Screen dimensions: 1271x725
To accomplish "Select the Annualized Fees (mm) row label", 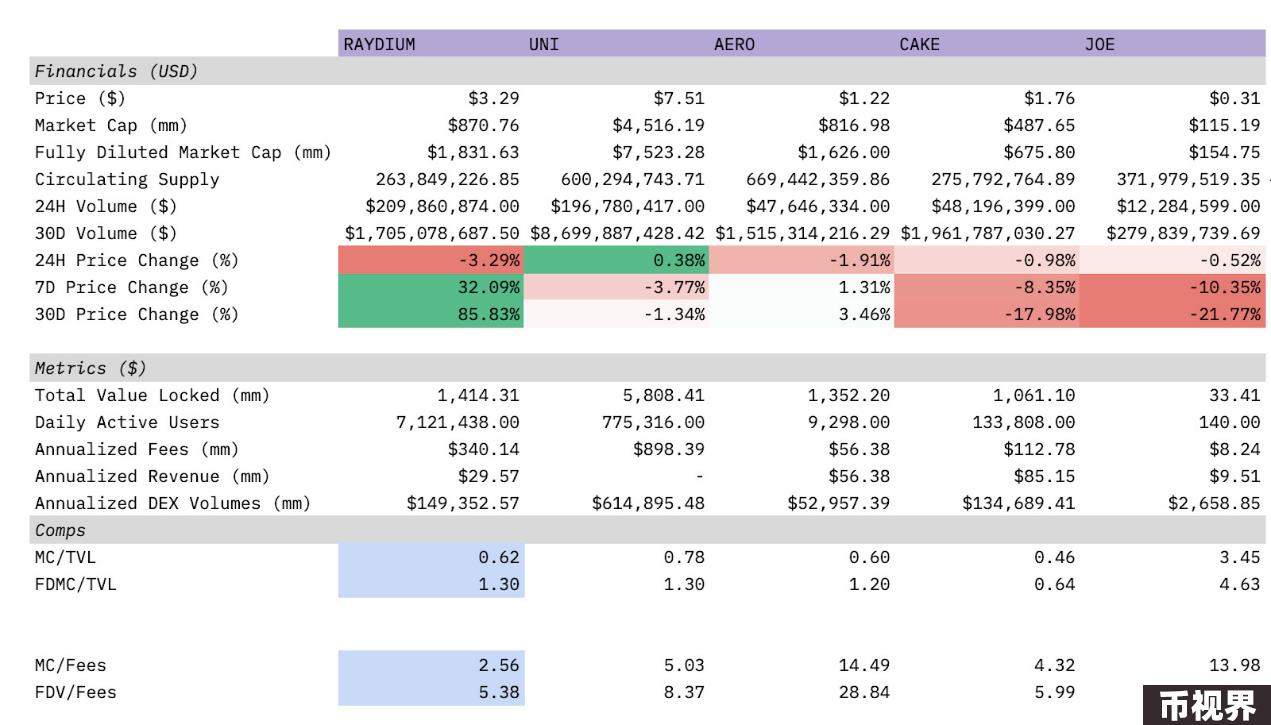I will (137, 449).
